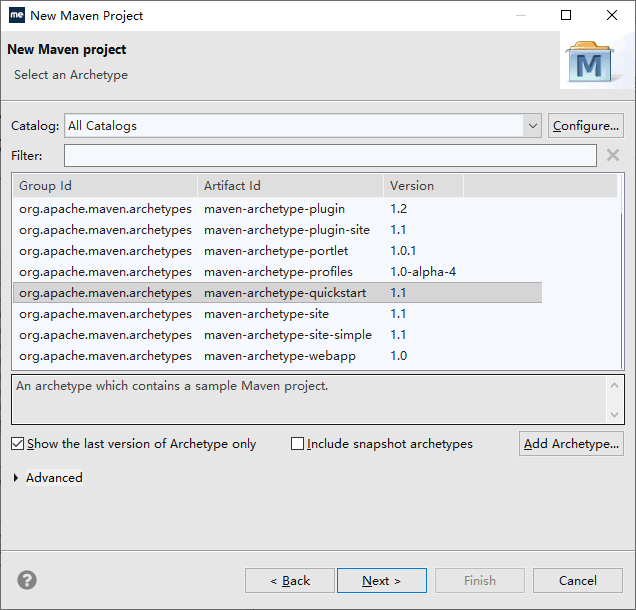Select the maven-archetype-profiles row

click(277, 272)
